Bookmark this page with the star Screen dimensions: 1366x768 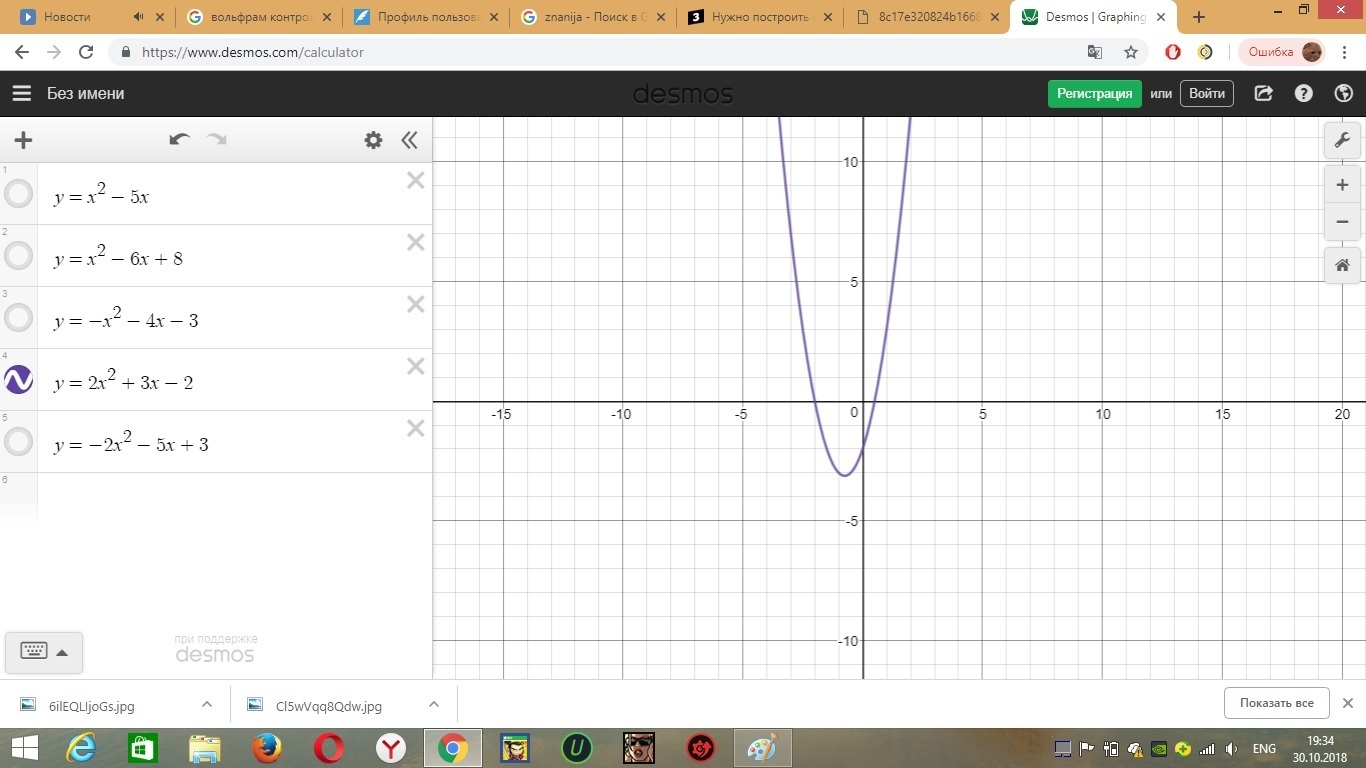1131,52
